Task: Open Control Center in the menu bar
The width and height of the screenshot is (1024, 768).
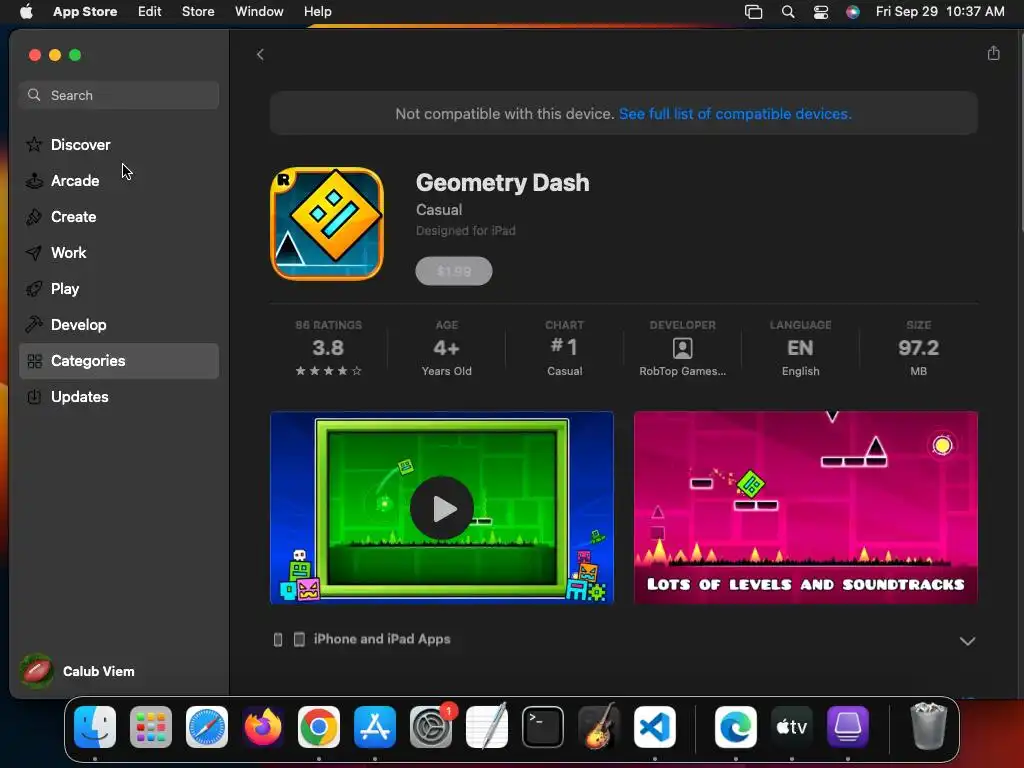Action: click(821, 12)
